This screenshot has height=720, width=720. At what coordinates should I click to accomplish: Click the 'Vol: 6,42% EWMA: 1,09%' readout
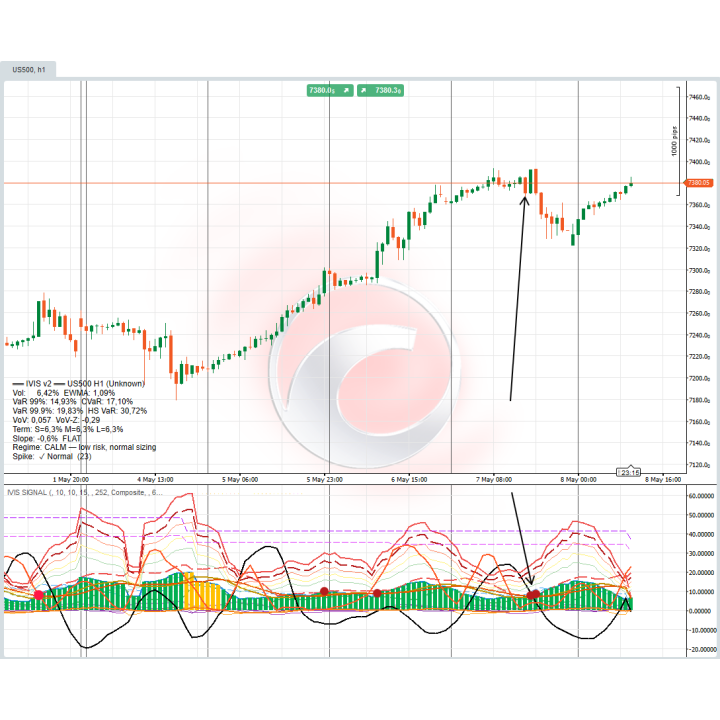coord(63,393)
